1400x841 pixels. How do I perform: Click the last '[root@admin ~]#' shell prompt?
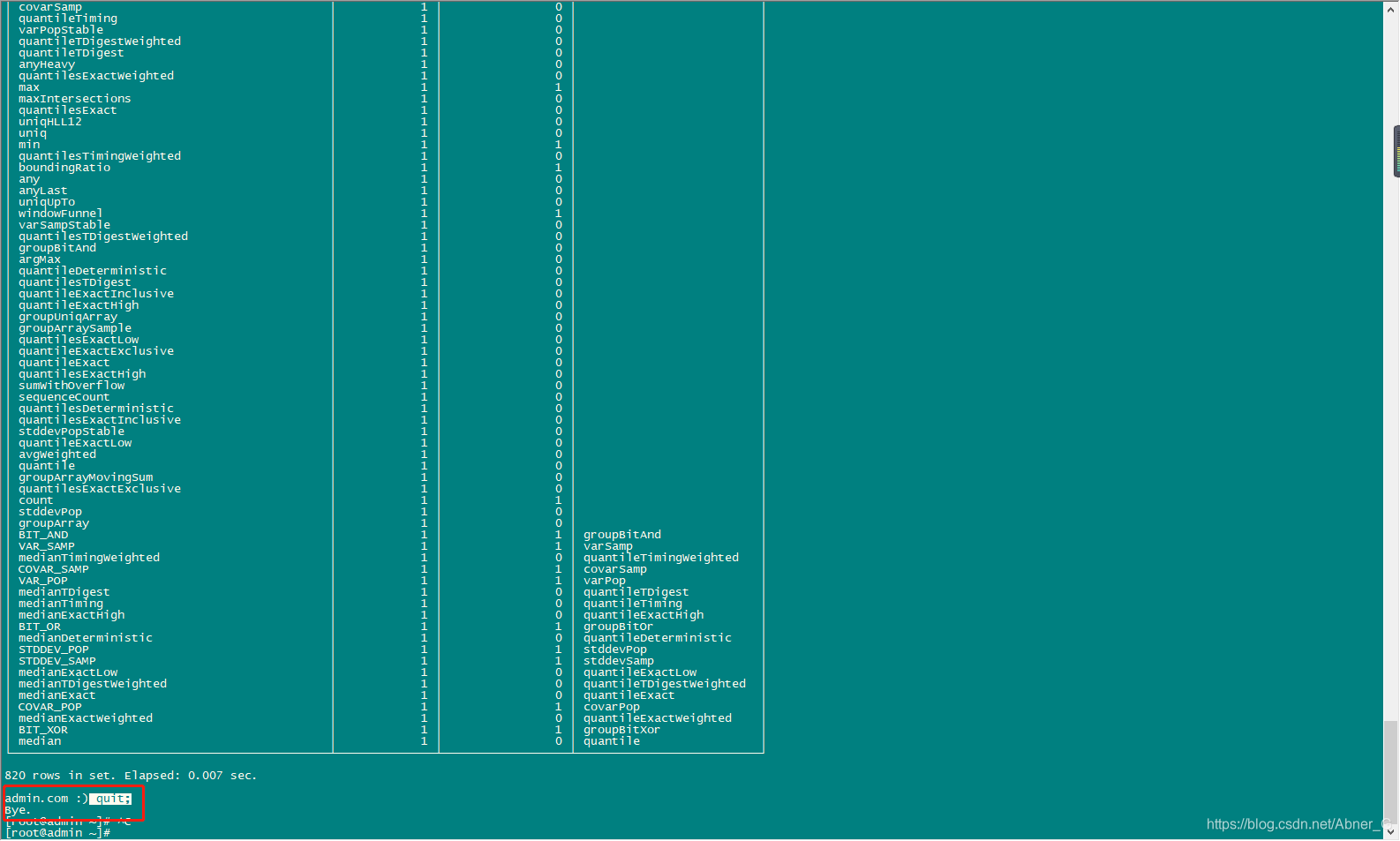pos(57,833)
